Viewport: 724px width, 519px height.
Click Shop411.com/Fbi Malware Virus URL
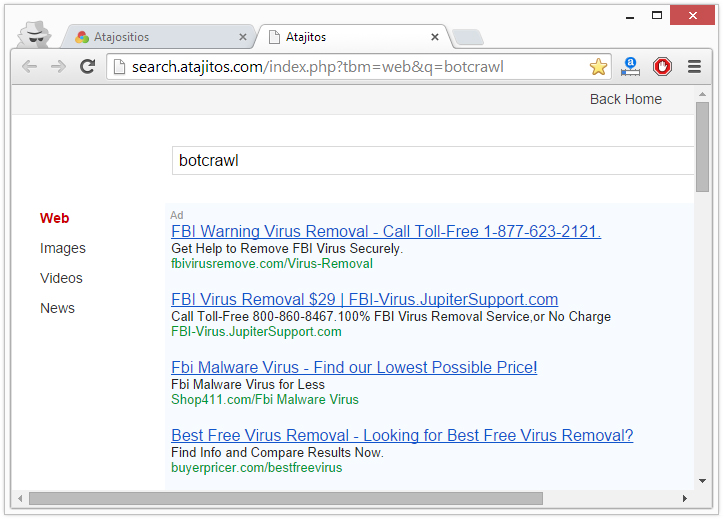[265, 399]
